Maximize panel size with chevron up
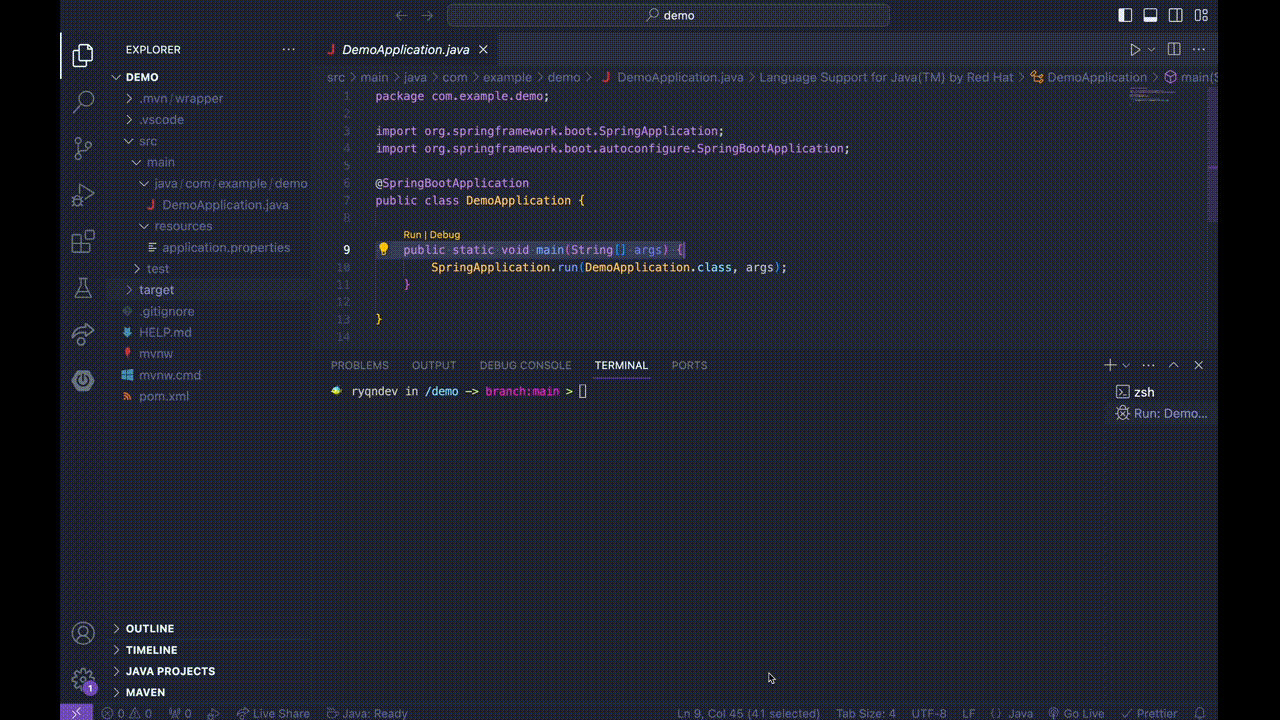The width and height of the screenshot is (1280, 720). (1174, 365)
